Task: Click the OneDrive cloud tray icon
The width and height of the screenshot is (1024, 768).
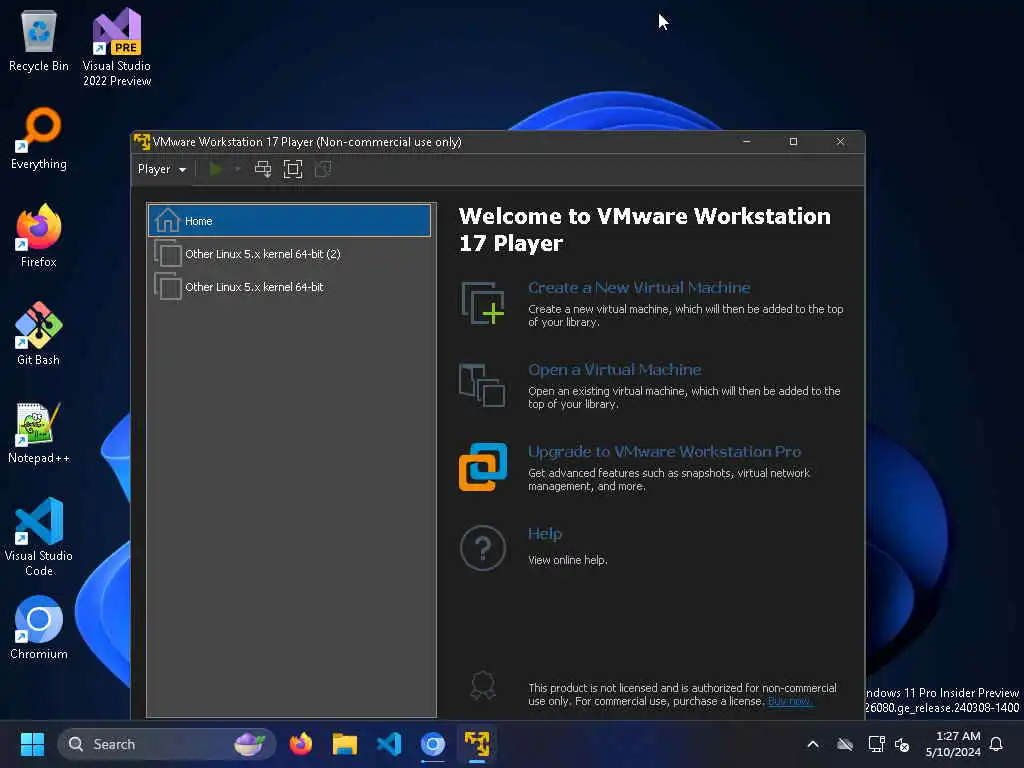Action: (x=845, y=744)
